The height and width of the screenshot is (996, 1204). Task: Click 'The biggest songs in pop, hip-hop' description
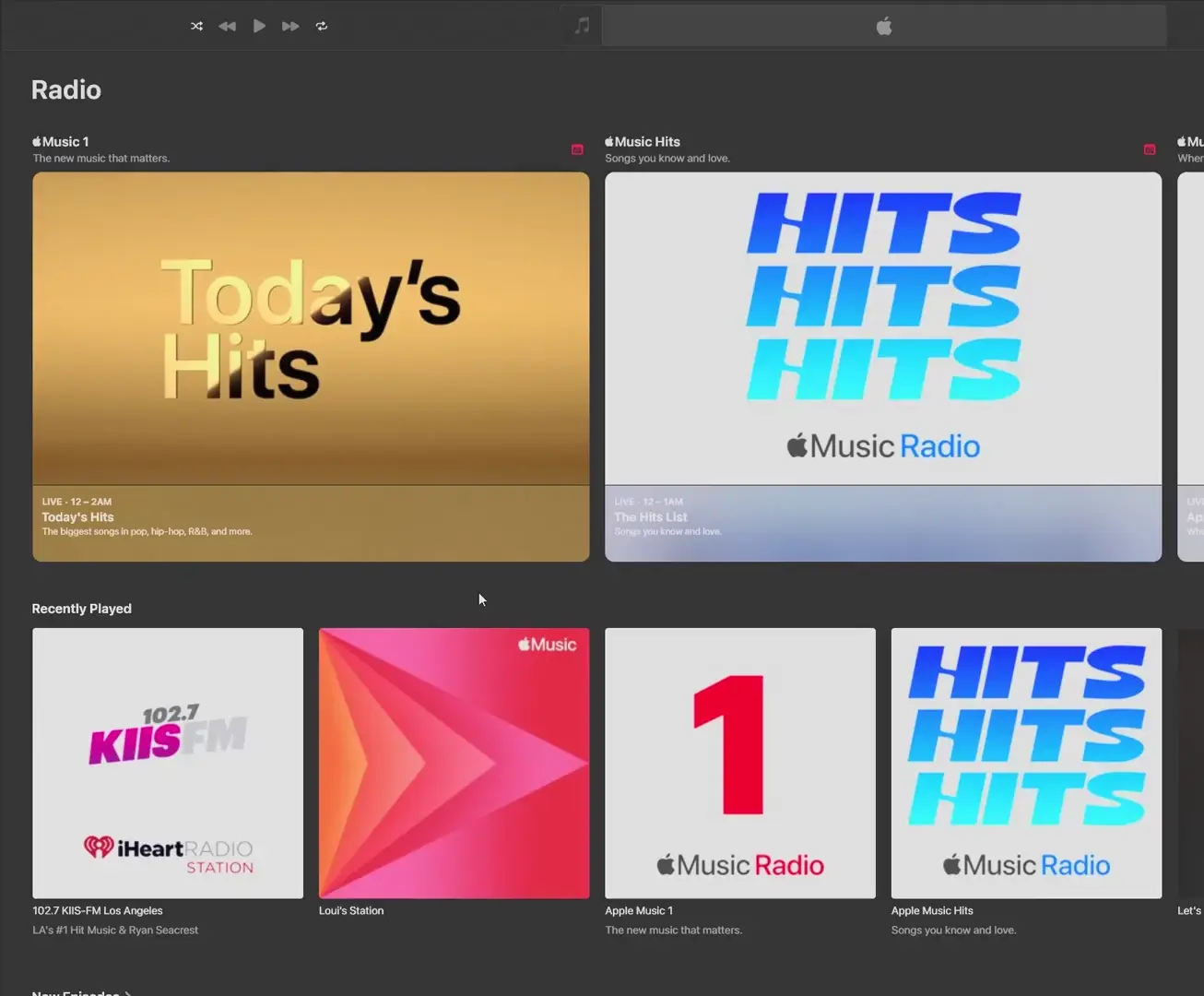point(147,531)
